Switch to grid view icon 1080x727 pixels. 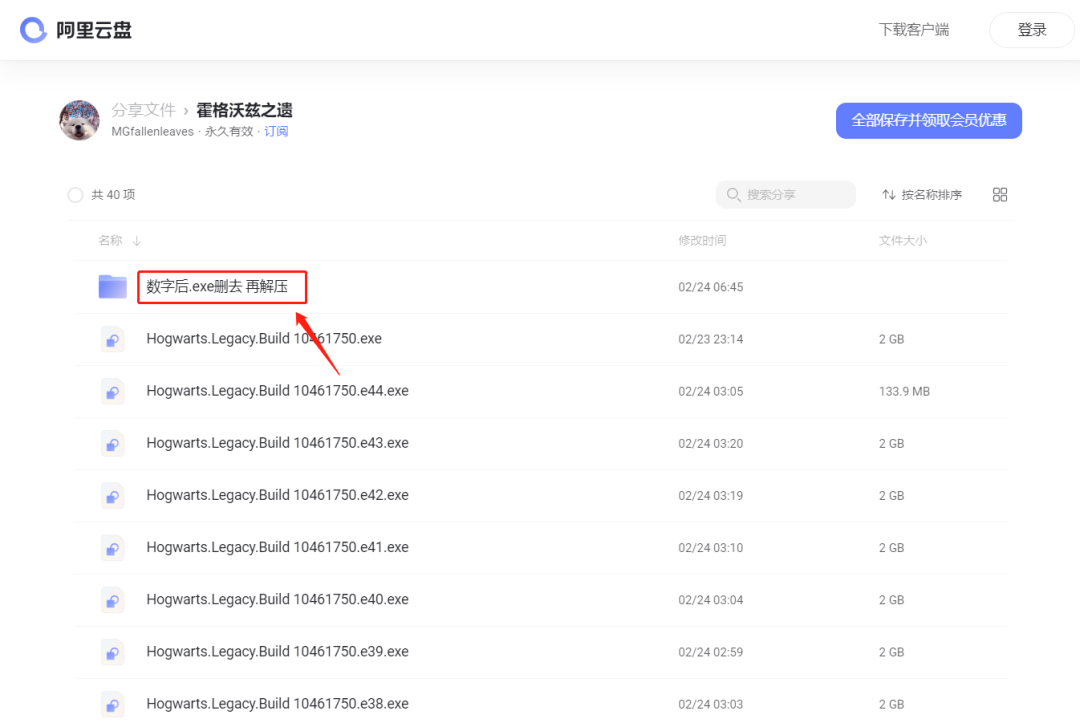click(x=999, y=195)
